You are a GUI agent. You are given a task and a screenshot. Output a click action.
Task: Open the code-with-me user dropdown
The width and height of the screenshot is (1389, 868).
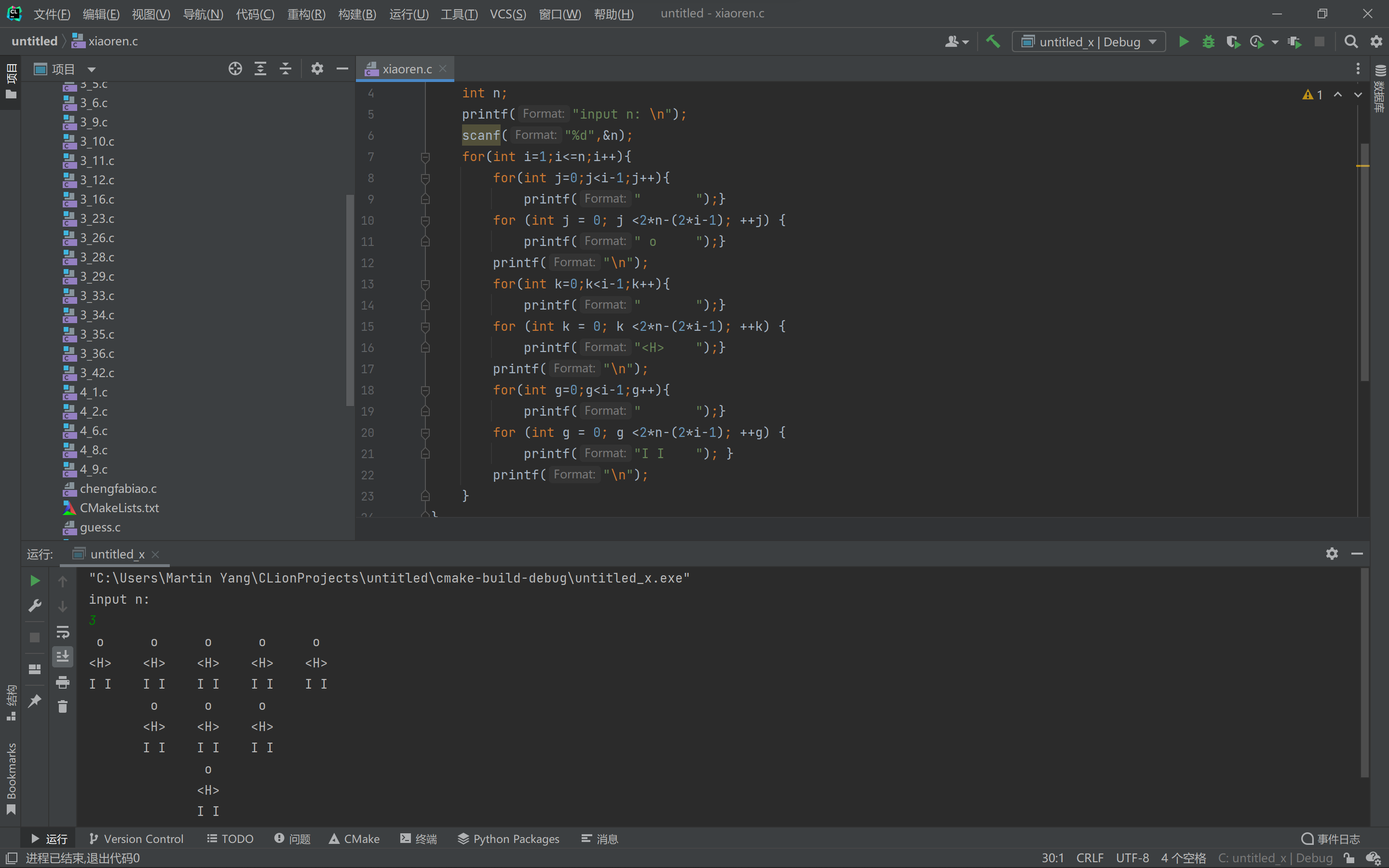click(956, 42)
